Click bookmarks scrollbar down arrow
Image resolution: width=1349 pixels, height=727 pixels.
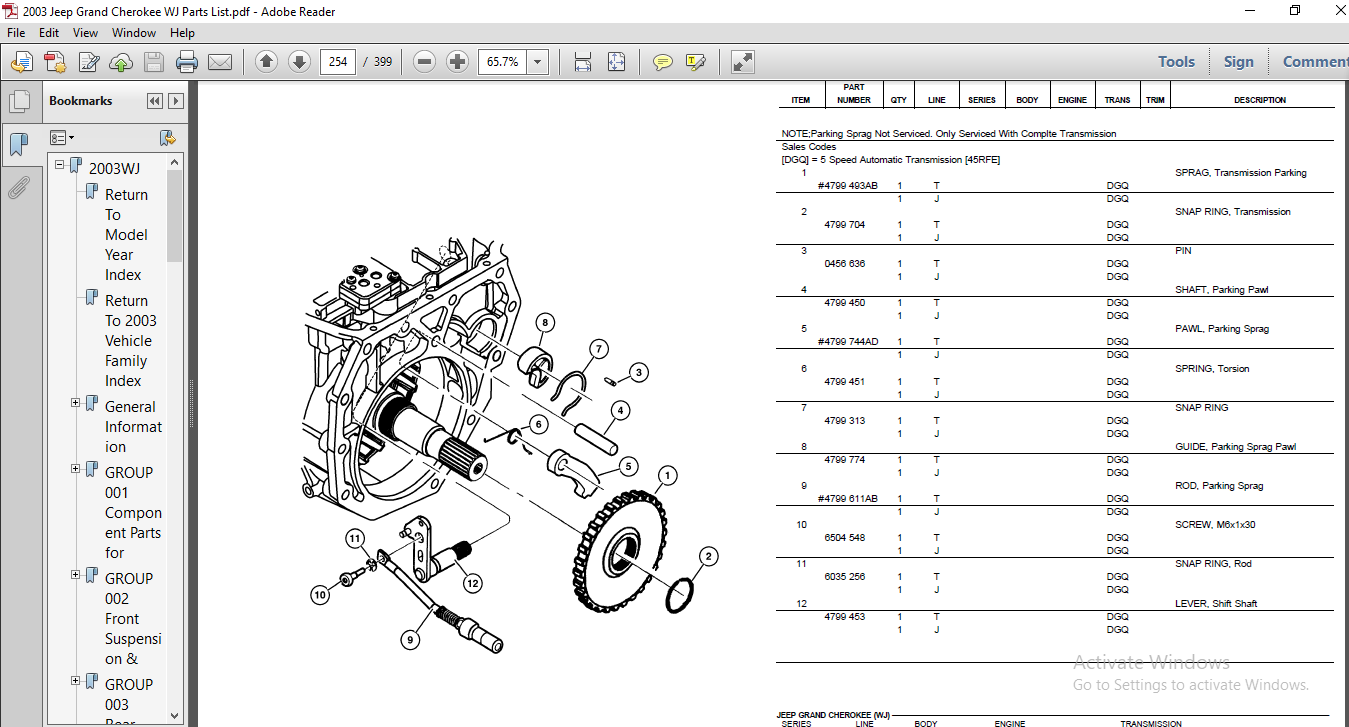coord(175,715)
